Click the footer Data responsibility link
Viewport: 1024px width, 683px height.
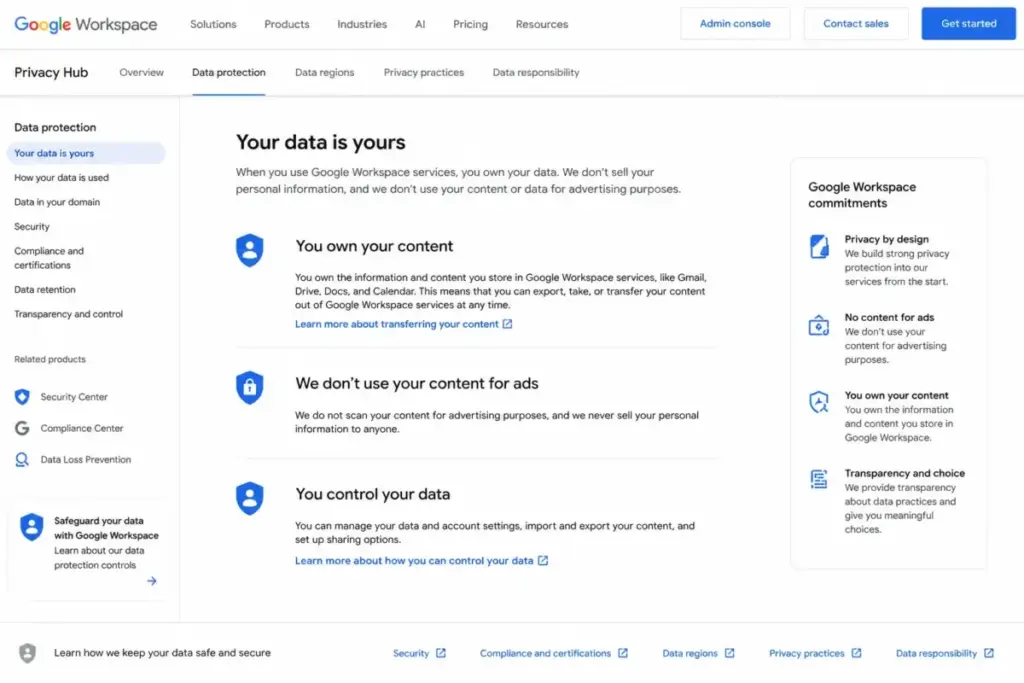pyautogui.click(x=936, y=653)
